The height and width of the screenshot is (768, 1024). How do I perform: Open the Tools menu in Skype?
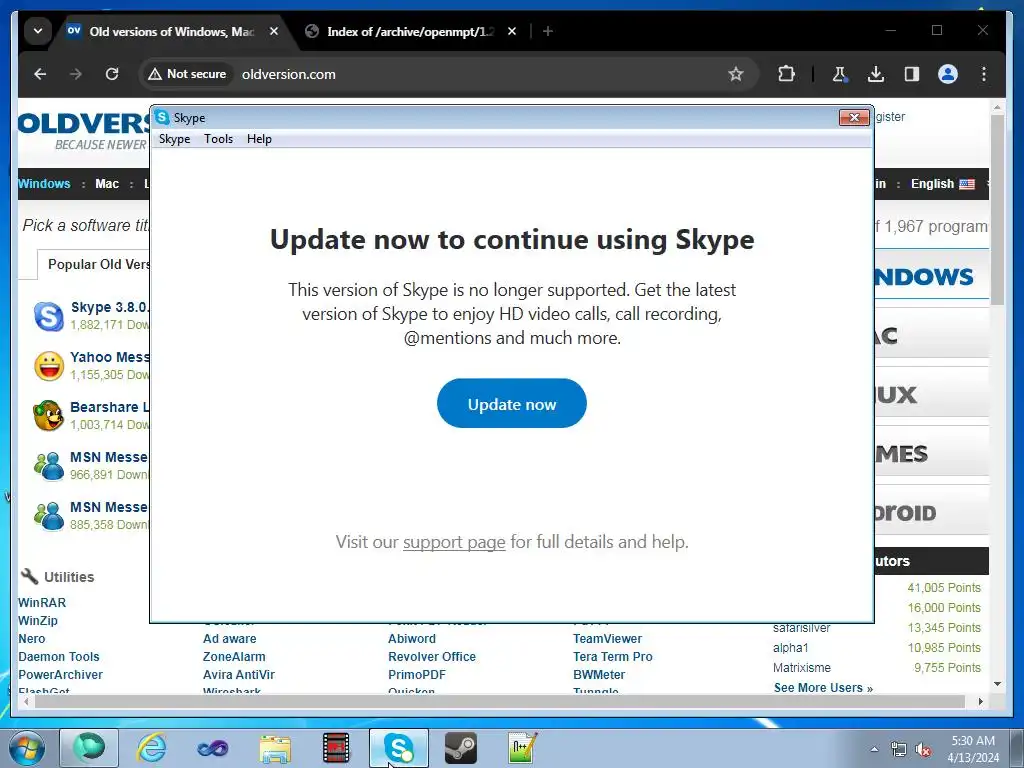(218, 138)
